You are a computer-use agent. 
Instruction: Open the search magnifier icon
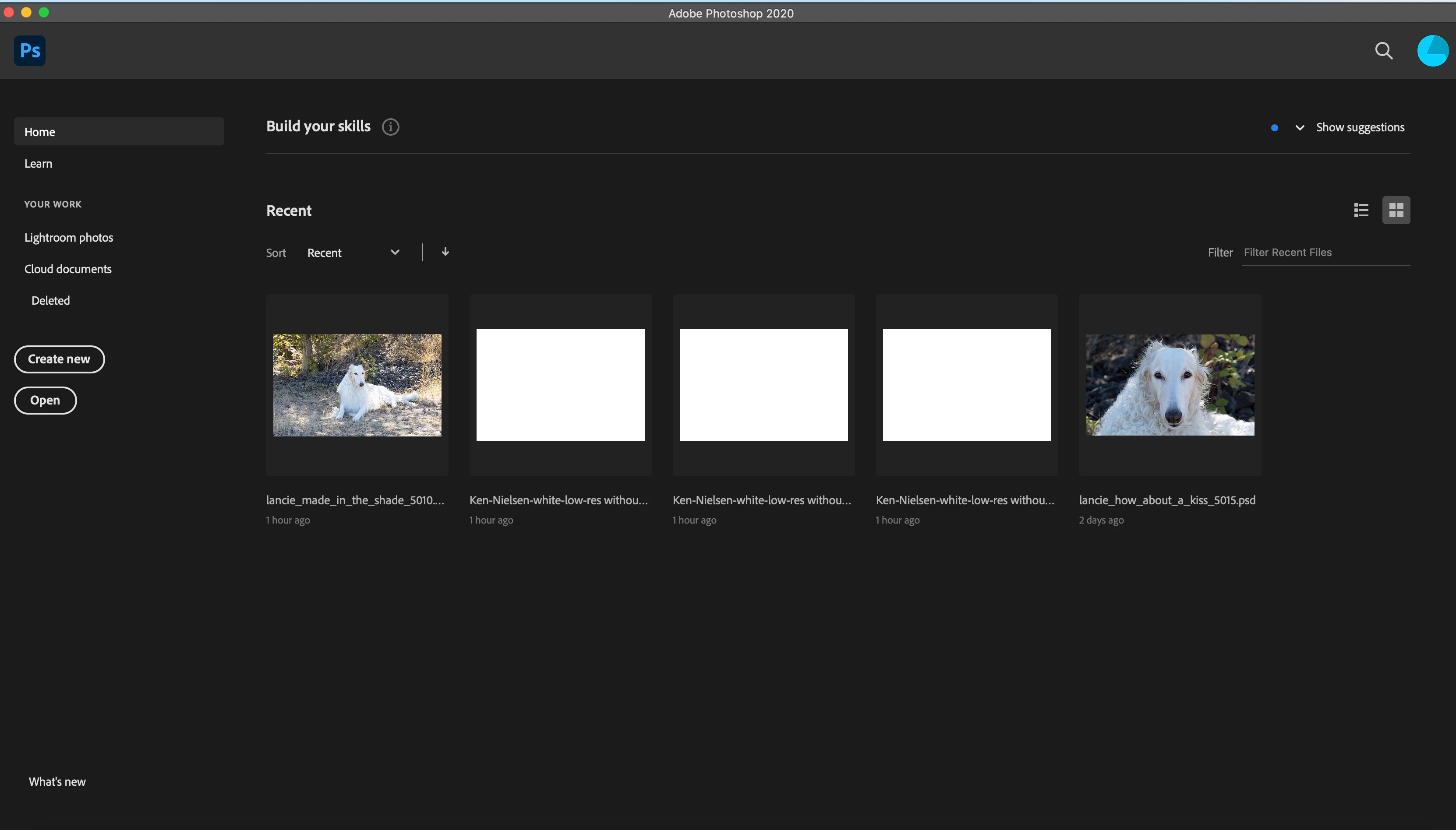tap(1384, 51)
